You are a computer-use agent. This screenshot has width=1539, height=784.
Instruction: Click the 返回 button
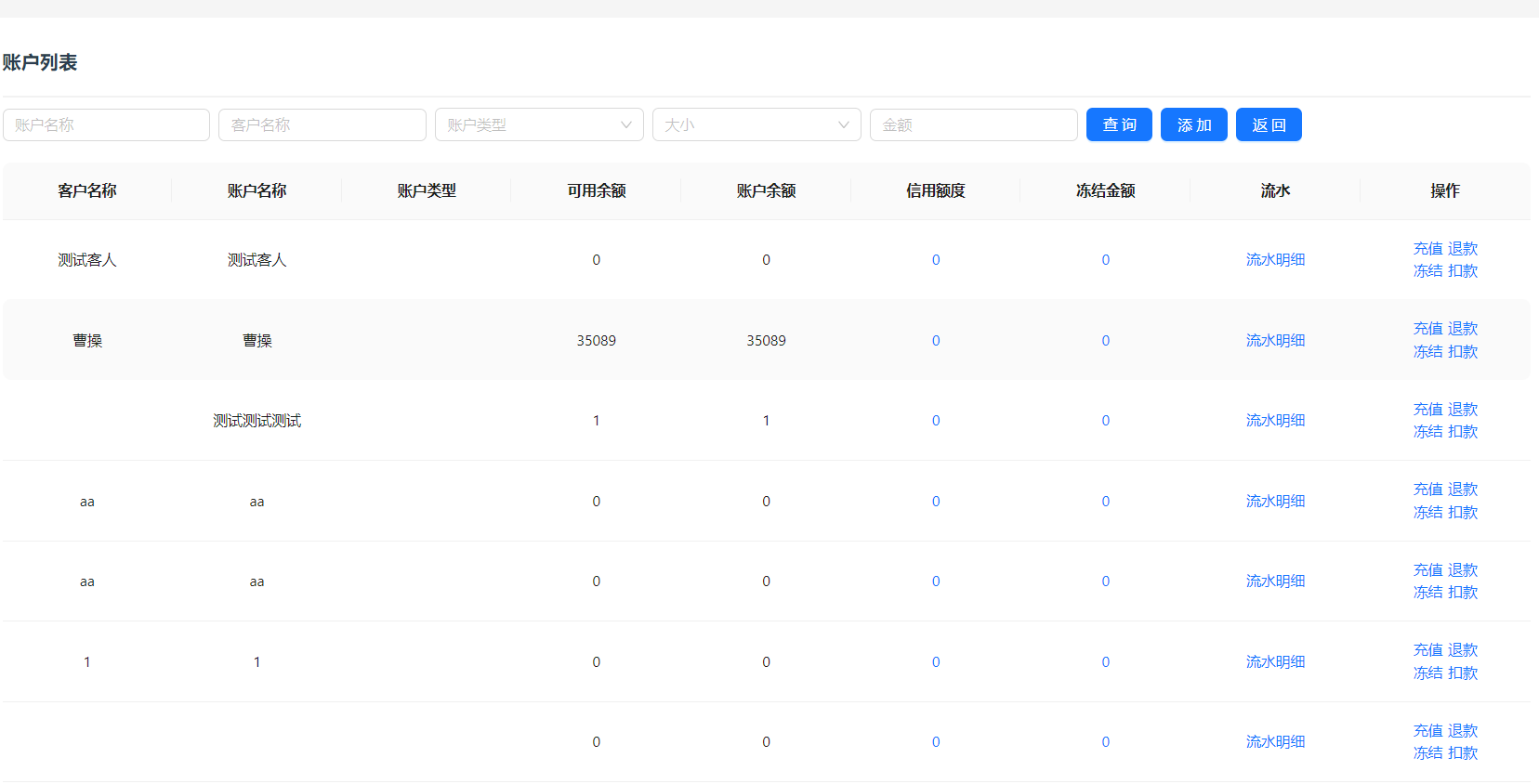(x=1269, y=124)
